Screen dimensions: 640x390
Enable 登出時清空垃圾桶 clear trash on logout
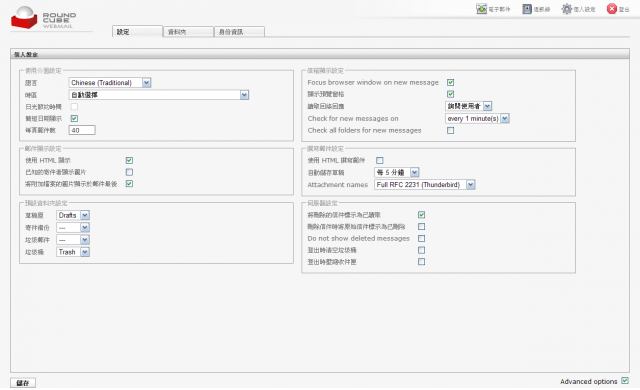point(422,250)
